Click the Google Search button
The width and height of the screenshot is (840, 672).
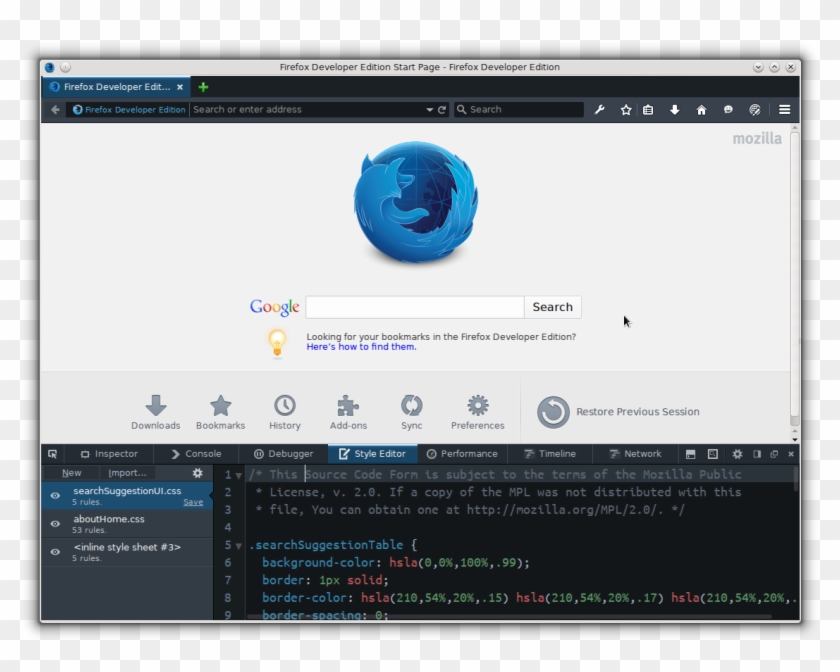552,307
